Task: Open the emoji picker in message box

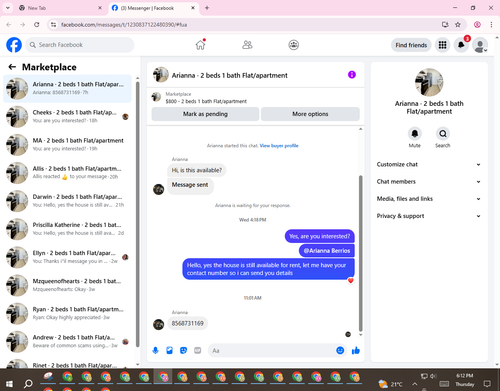Action: click(340, 350)
